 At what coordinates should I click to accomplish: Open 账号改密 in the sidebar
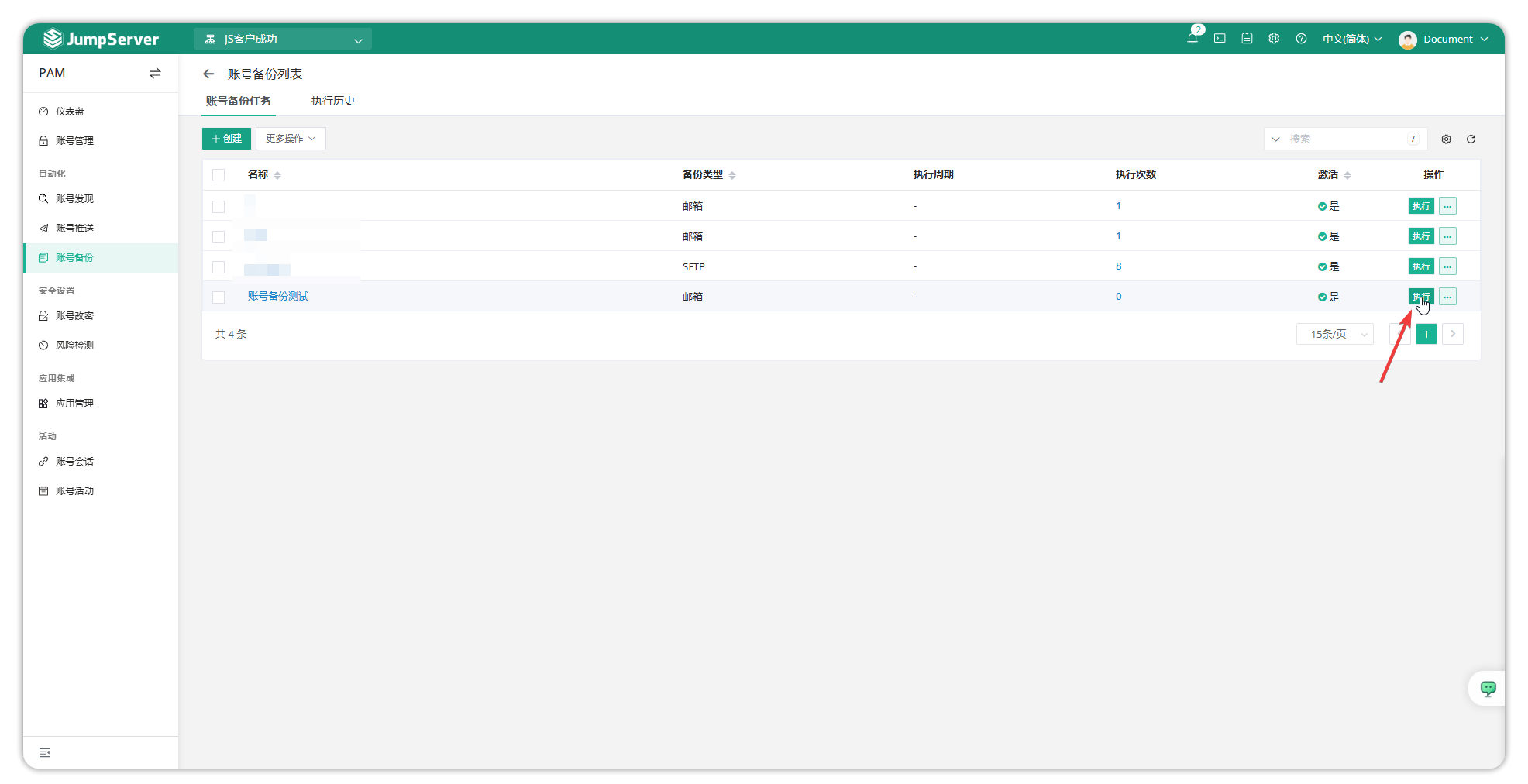(x=74, y=316)
